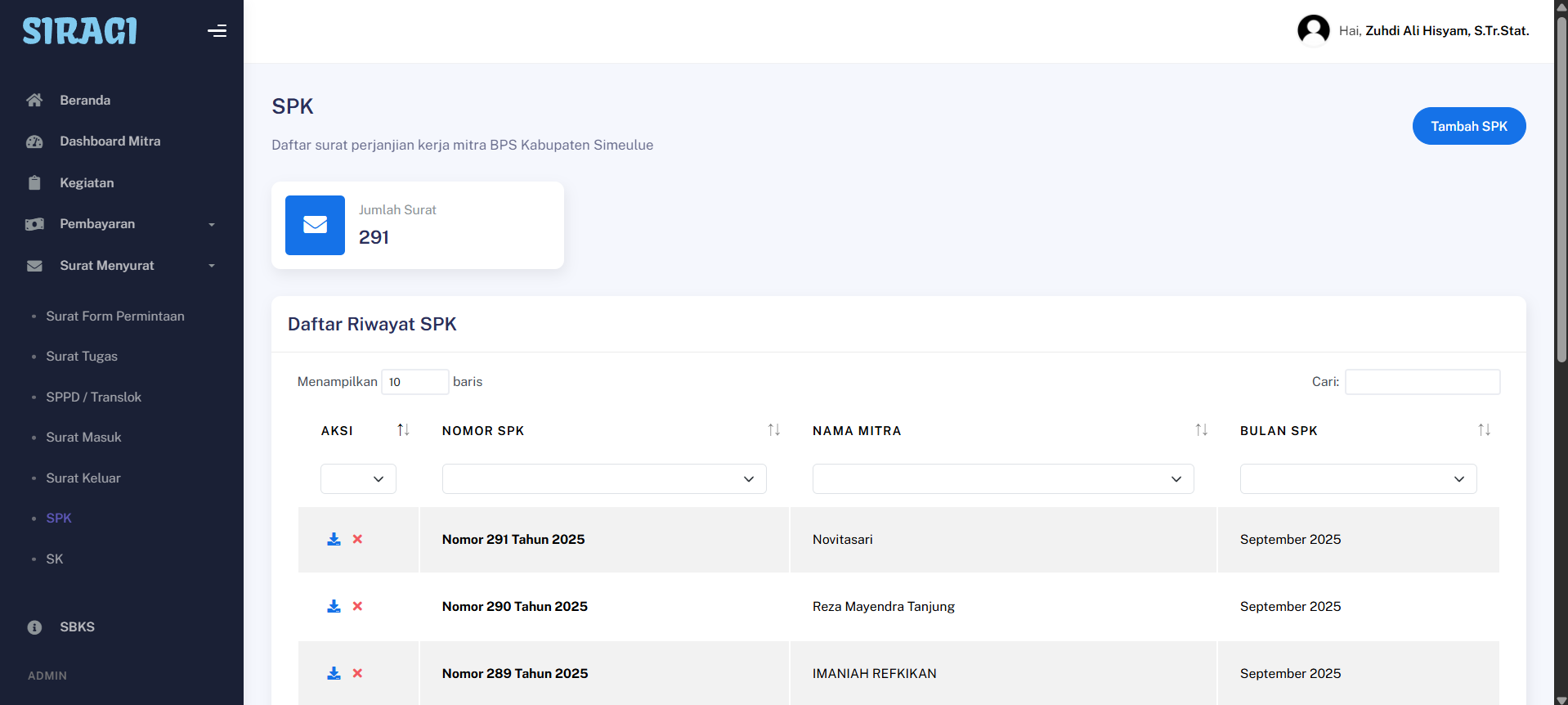Click the blue envelope Jumlah Surat icon

(x=315, y=225)
